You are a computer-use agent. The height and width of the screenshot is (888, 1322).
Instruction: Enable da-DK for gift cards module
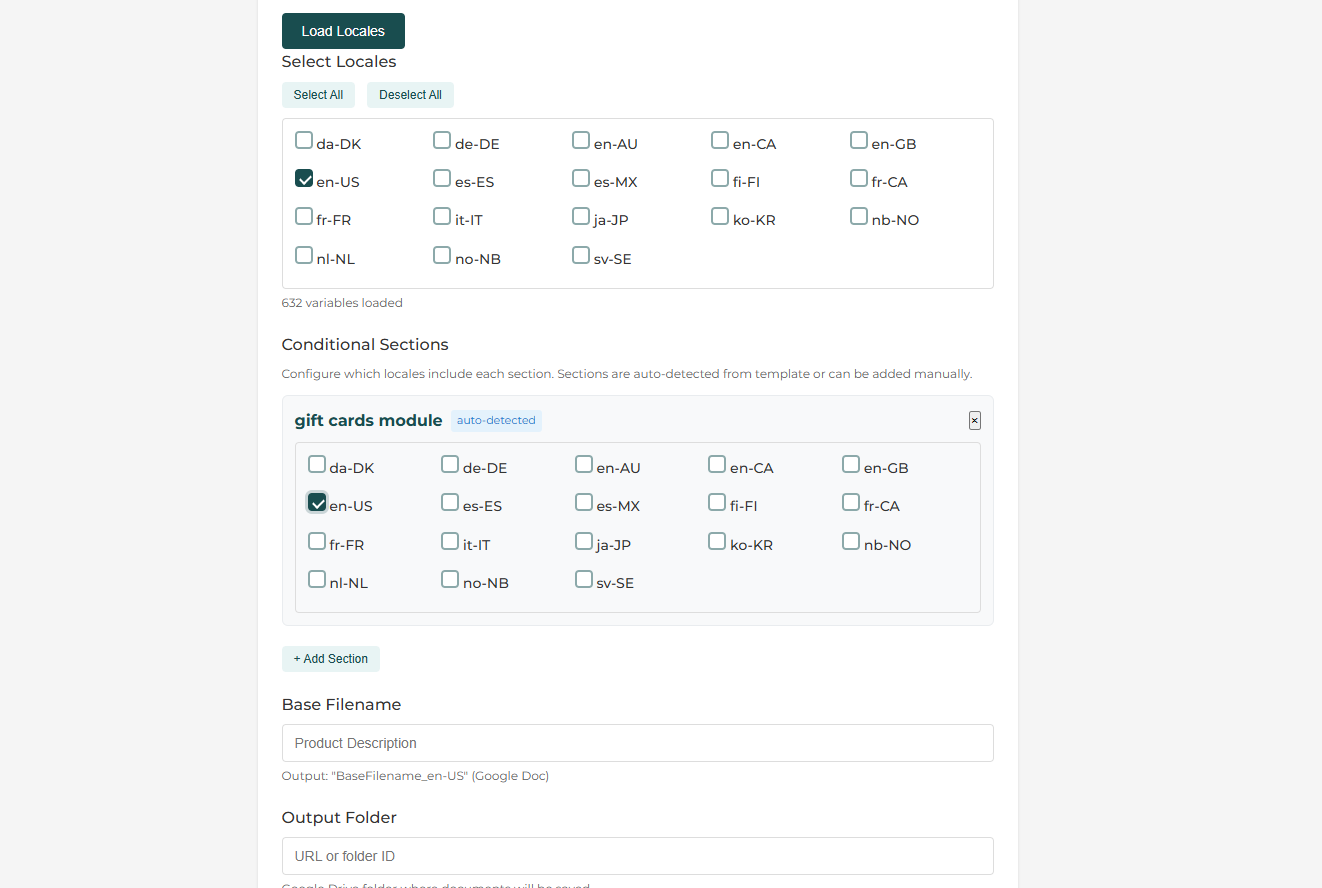click(x=317, y=464)
